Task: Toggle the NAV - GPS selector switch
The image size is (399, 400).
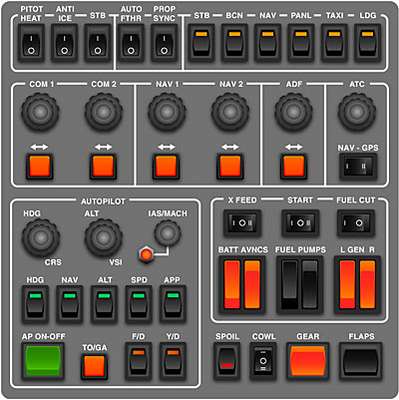Action: (358, 166)
